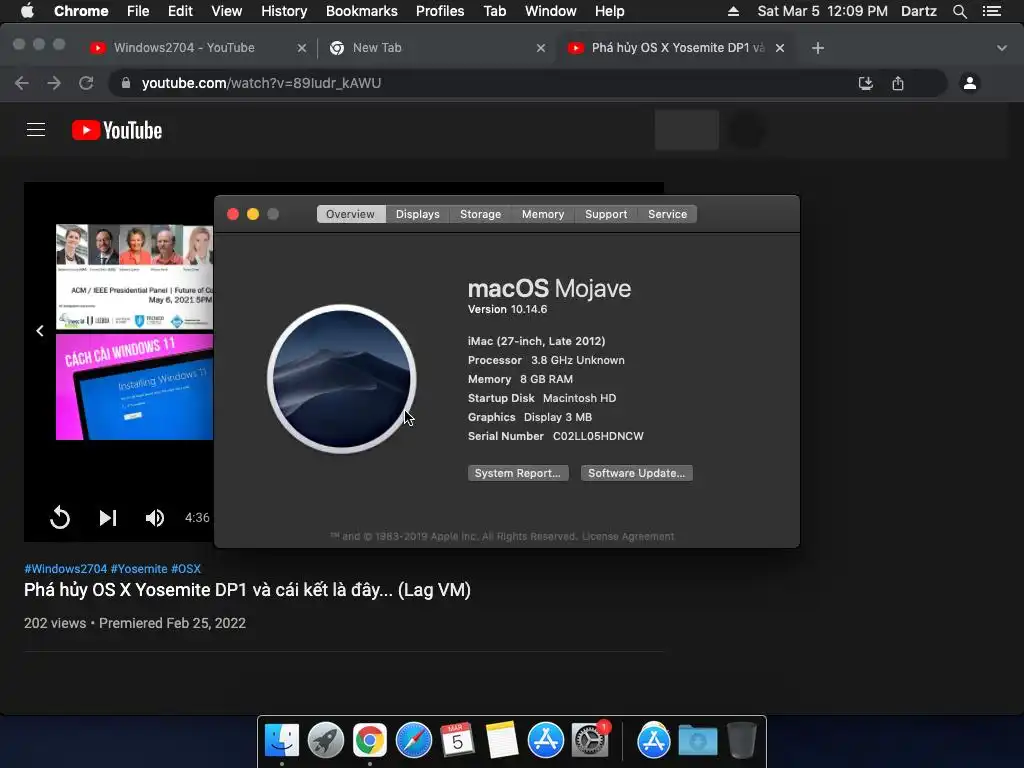Open the Profiles menu
This screenshot has height=768, width=1024.
coord(440,11)
